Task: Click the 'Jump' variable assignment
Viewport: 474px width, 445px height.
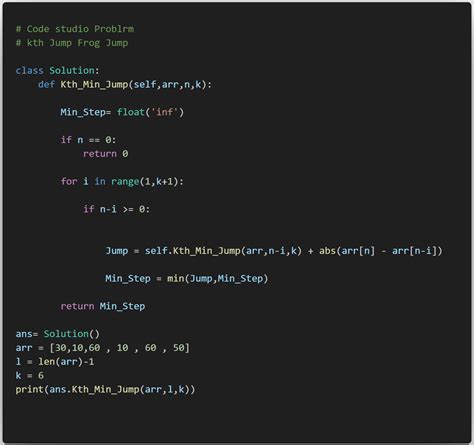Action: click(117, 251)
